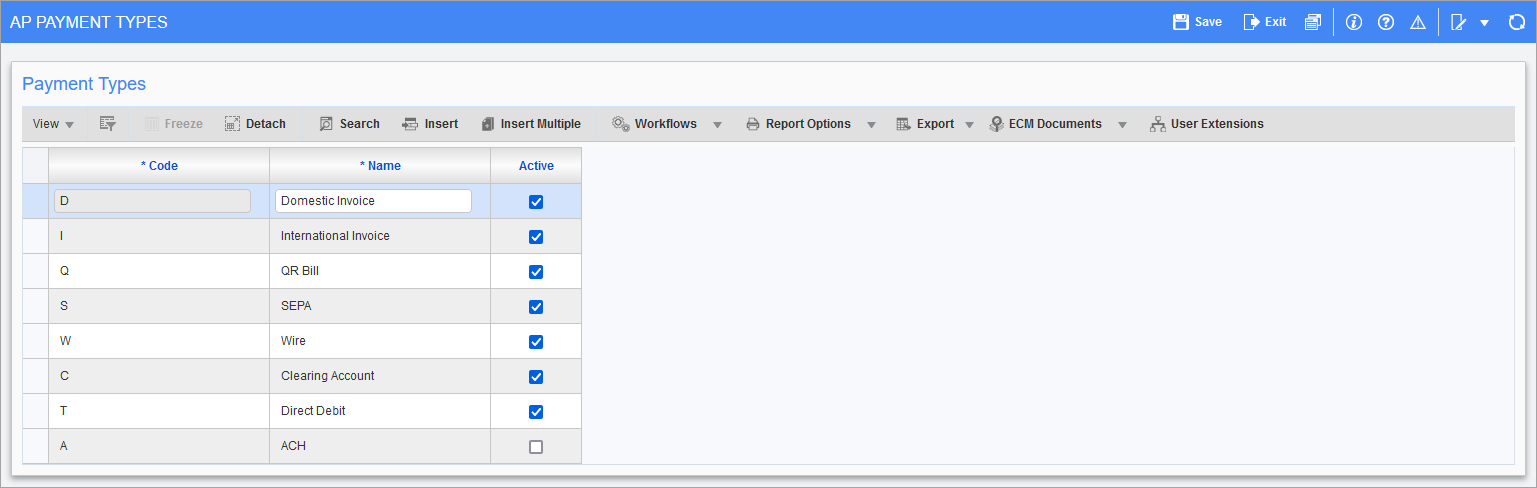Uncheck Active for SEPA
Viewport: 1537px width, 488px height.
tap(536, 307)
